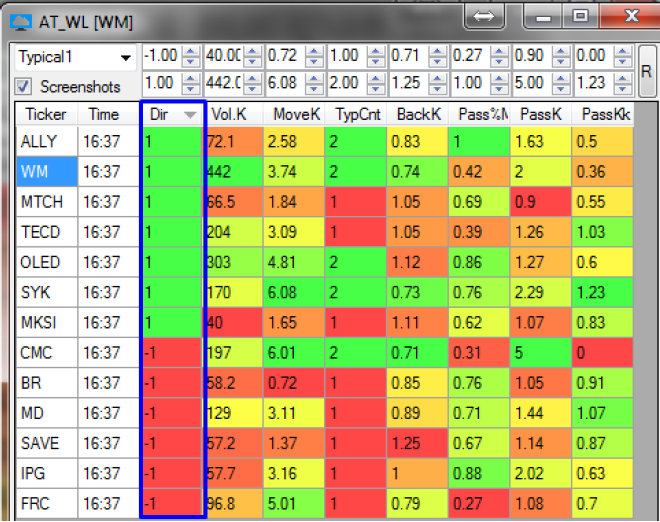This screenshot has height=522, width=660.
Task: Decrease the 1.23 field with down arrow
Action: pos(623,88)
